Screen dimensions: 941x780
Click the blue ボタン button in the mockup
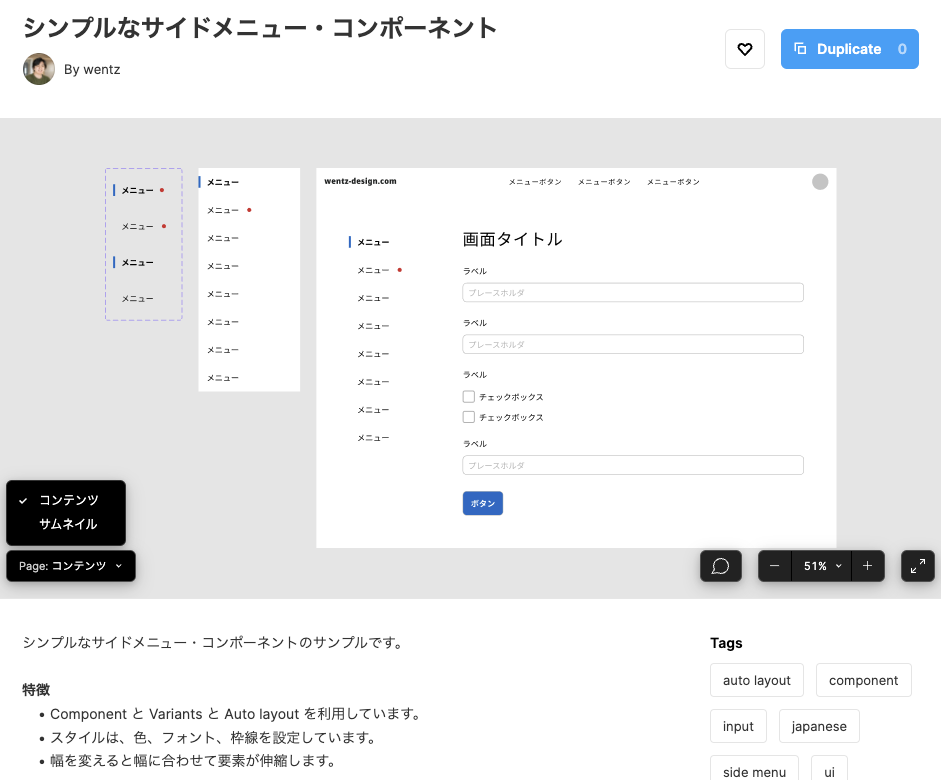[x=482, y=503]
